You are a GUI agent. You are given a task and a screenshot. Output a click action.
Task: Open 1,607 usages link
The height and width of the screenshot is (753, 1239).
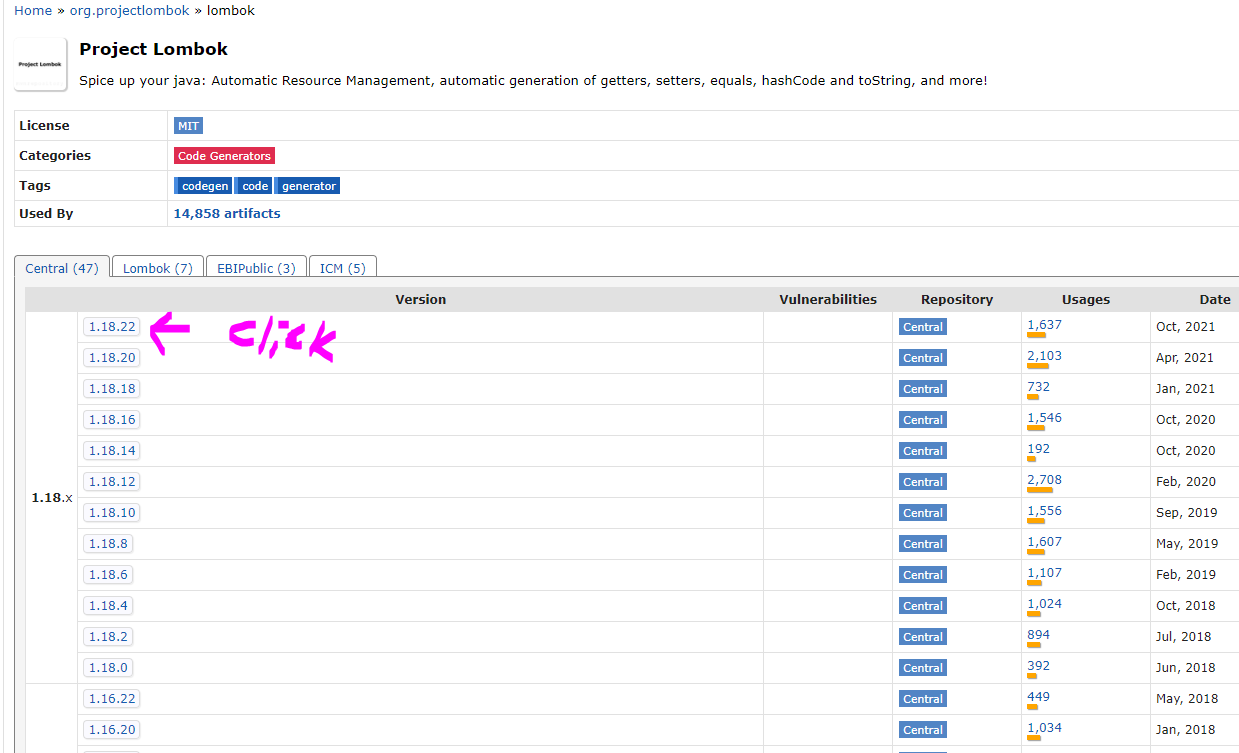1044,542
